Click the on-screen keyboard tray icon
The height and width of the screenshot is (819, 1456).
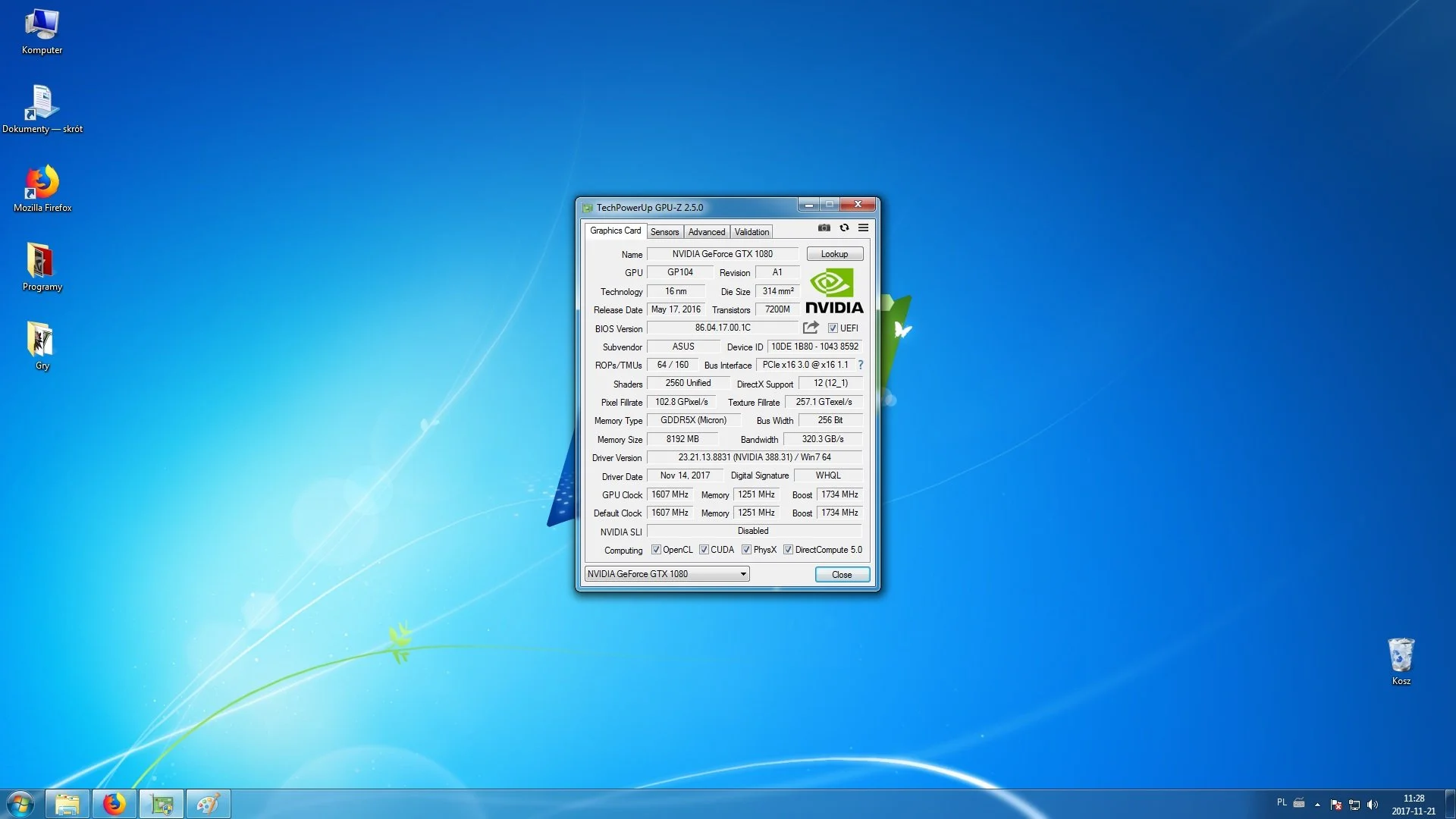click(x=1299, y=802)
